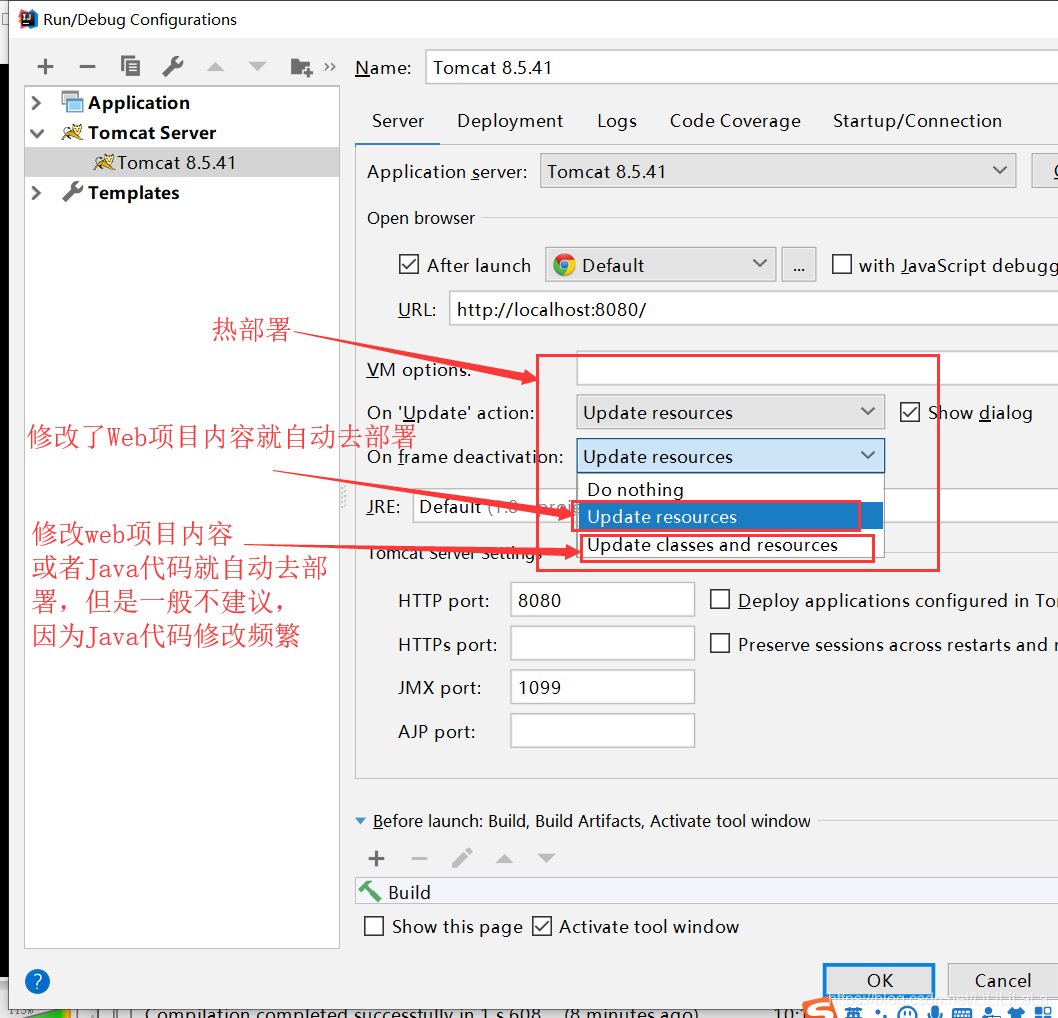The height and width of the screenshot is (1018, 1058).
Task: Toggle the Show this page checkbox
Action: tap(374, 926)
